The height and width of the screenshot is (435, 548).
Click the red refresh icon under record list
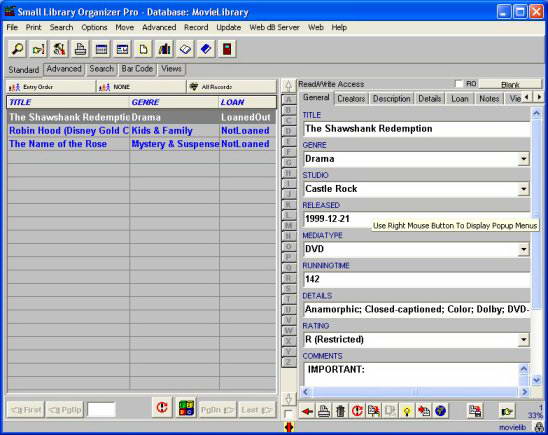(x=162, y=407)
